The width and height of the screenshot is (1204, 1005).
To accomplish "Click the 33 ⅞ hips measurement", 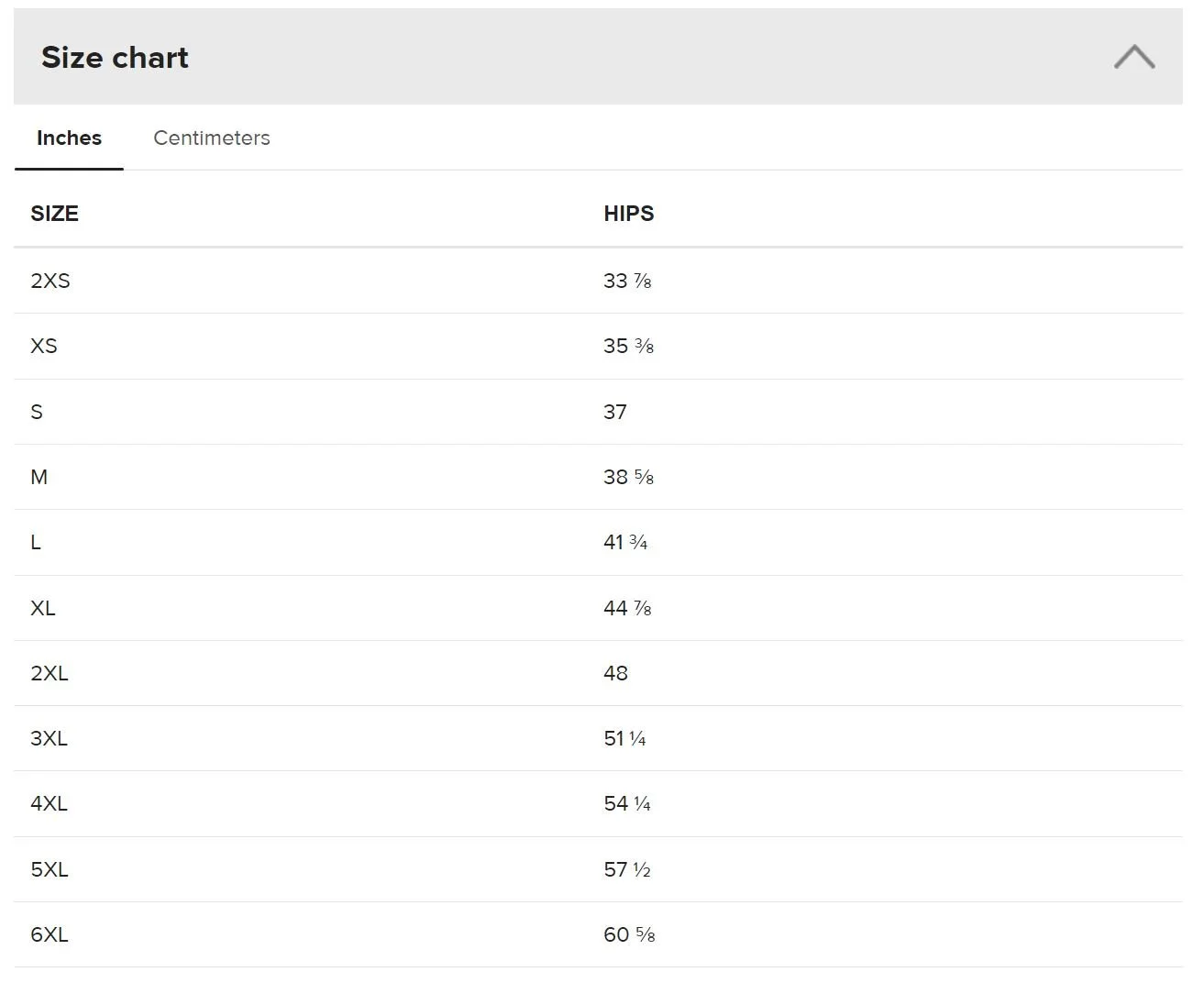I will tap(627, 281).
